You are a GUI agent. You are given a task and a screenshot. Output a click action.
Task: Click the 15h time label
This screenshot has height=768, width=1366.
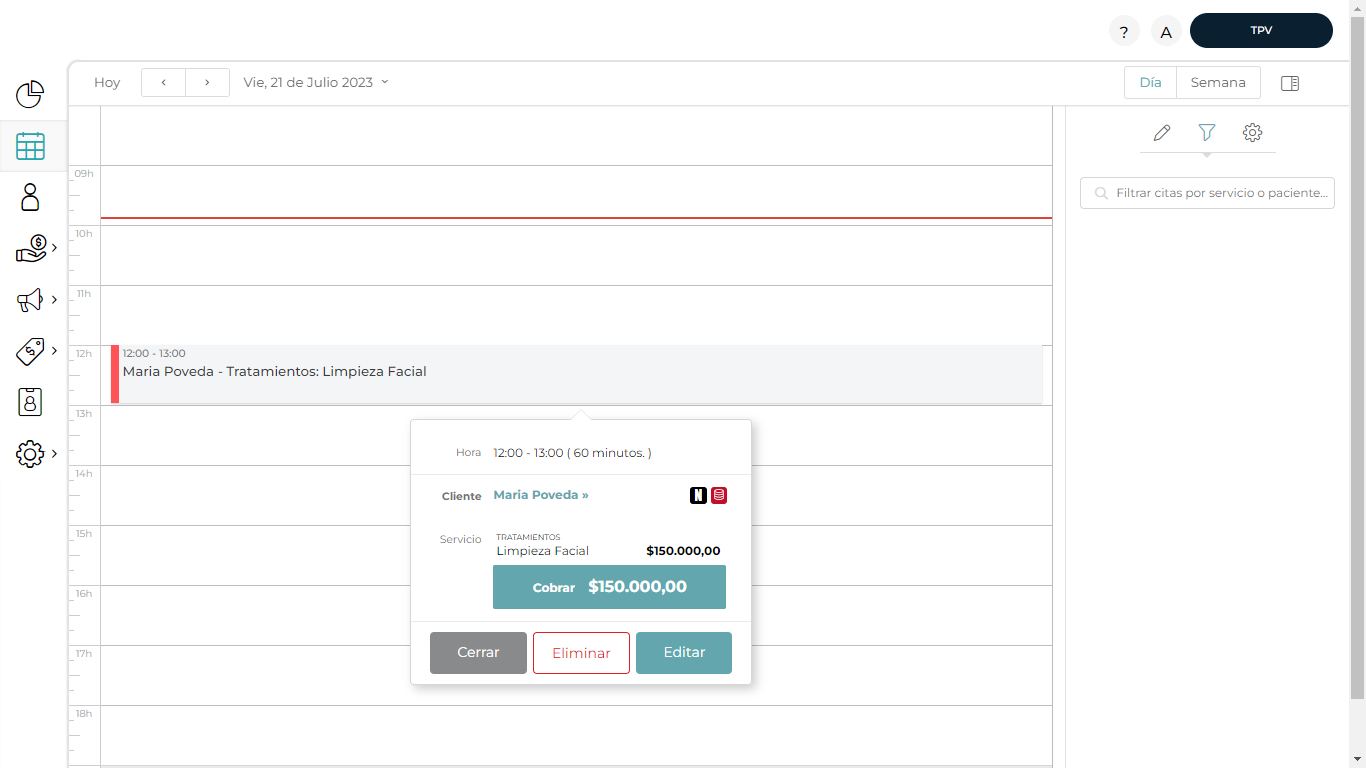click(83, 534)
